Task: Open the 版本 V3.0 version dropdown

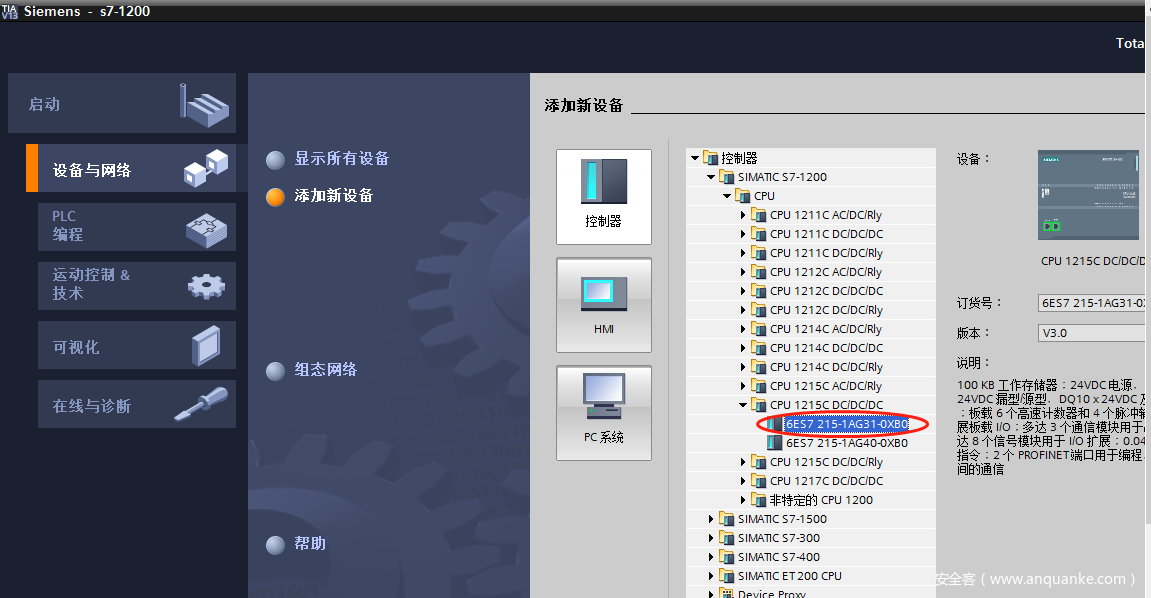Action: coord(1092,332)
